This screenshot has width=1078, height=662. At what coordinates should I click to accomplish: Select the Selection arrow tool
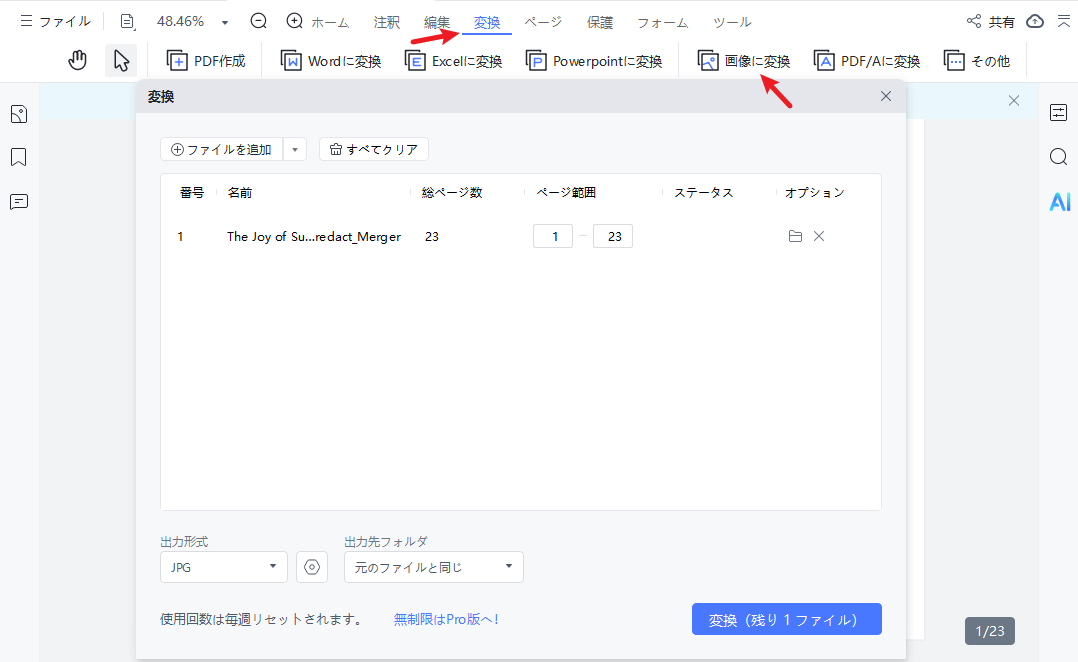[x=121, y=60]
